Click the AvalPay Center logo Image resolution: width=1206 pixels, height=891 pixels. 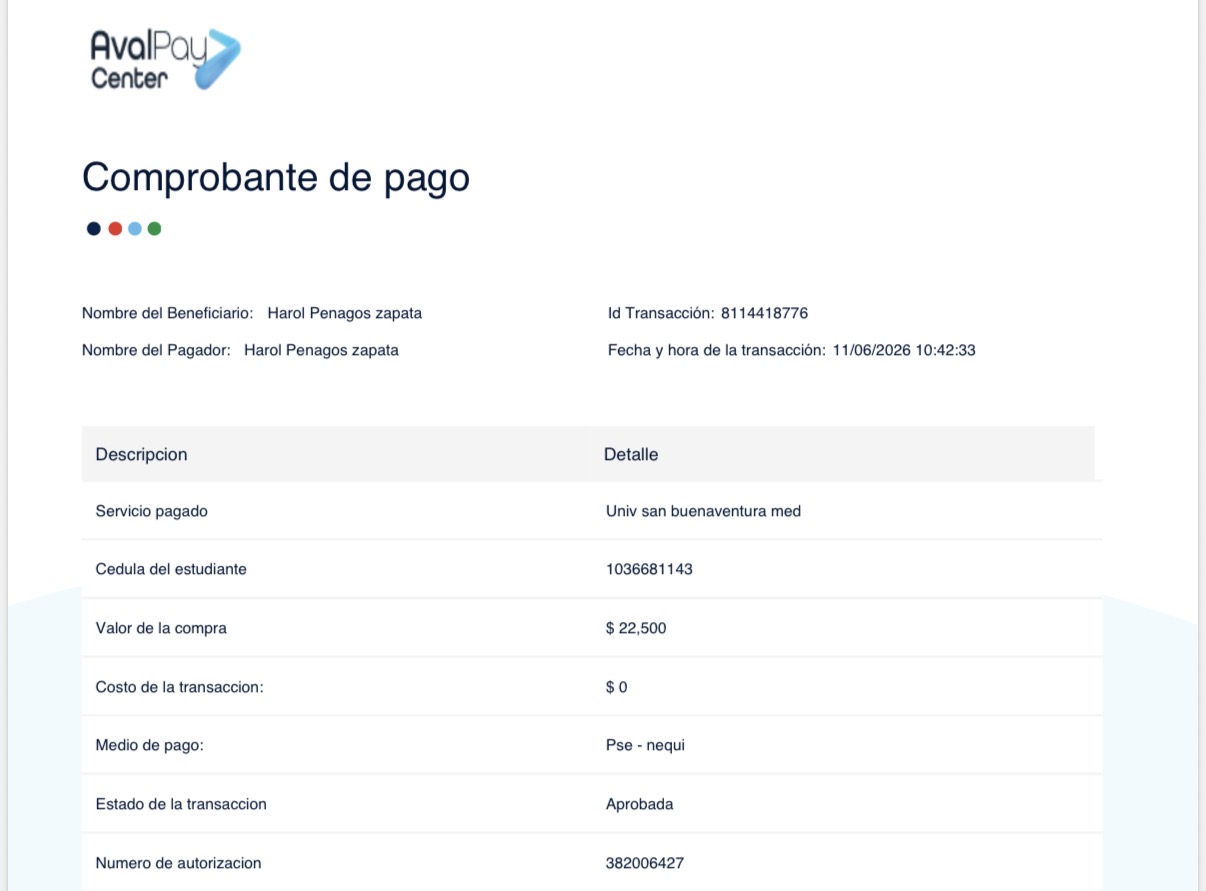pos(165,60)
